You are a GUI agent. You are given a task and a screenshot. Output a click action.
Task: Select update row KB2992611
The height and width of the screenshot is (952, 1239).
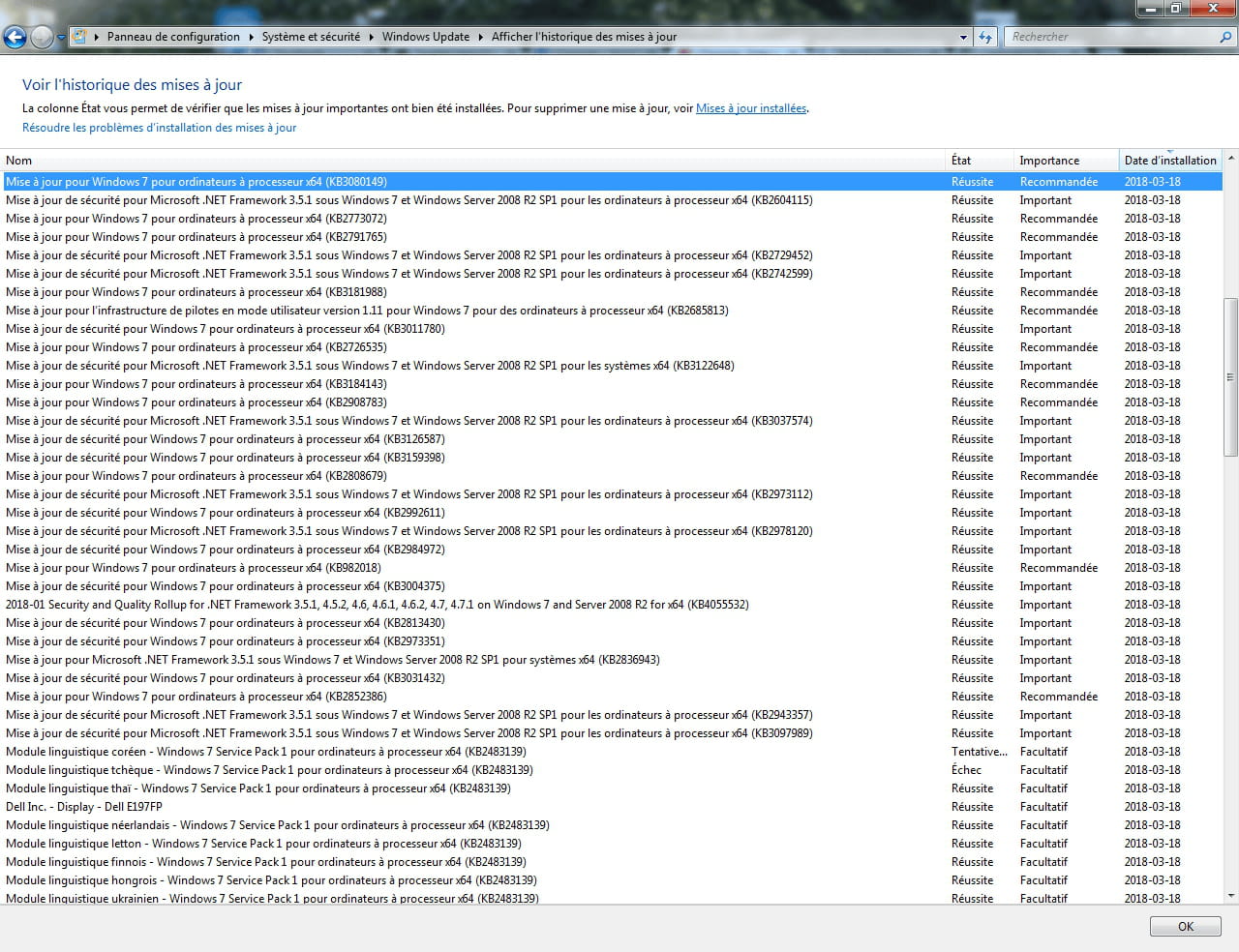[x=612, y=513]
